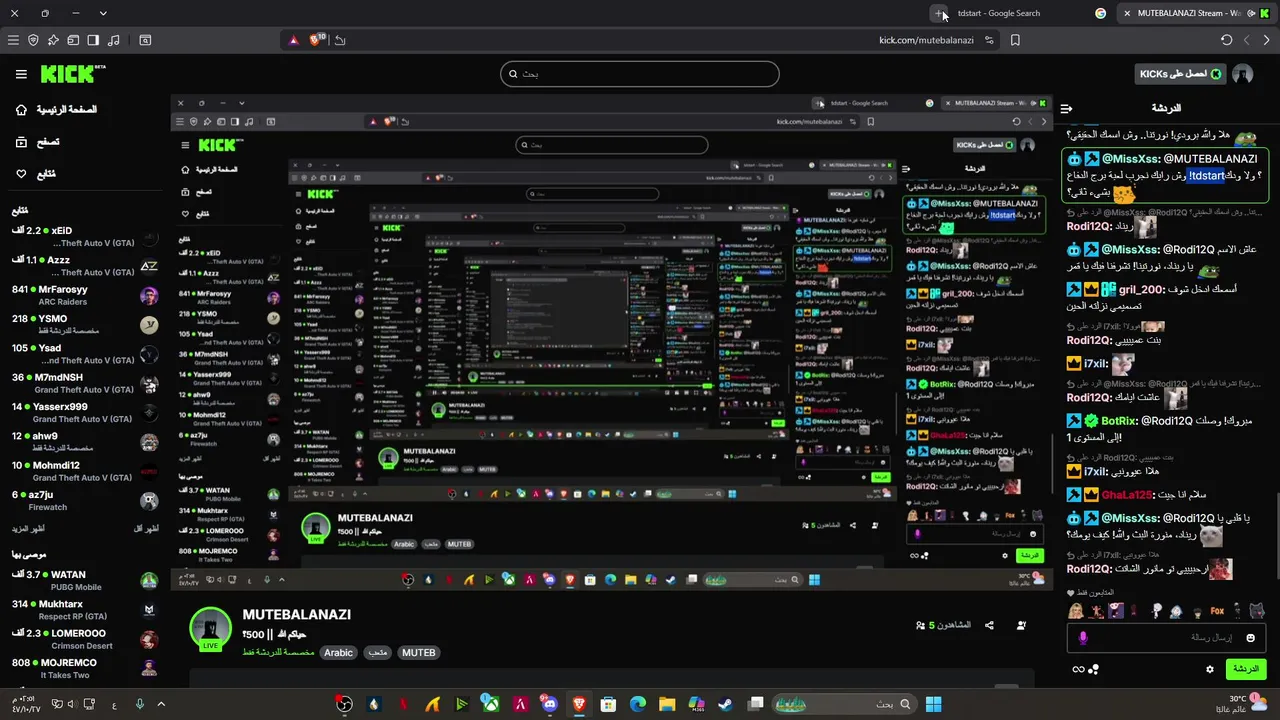The height and width of the screenshot is (720, 1280).
Task: Expand the system tray hidden icons chevron
Action: tap(161, 704)
